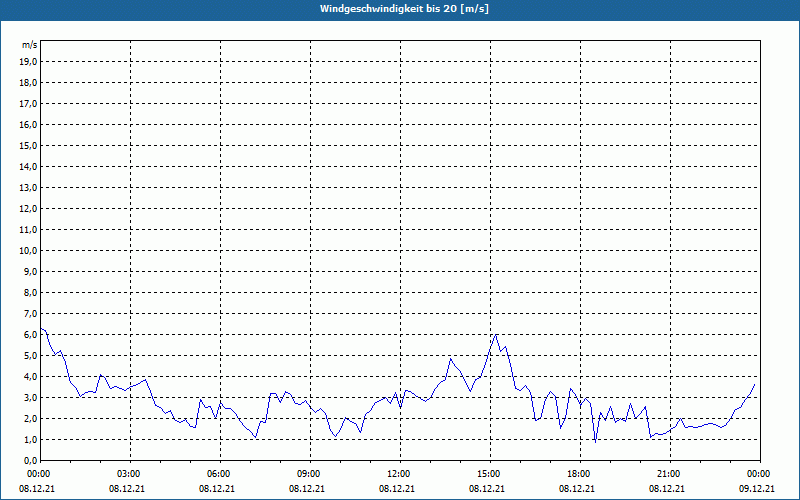Viewport: 800px width, 500px height.
Task: Select the 19,0 y-axis label
Action: [29, 61]
